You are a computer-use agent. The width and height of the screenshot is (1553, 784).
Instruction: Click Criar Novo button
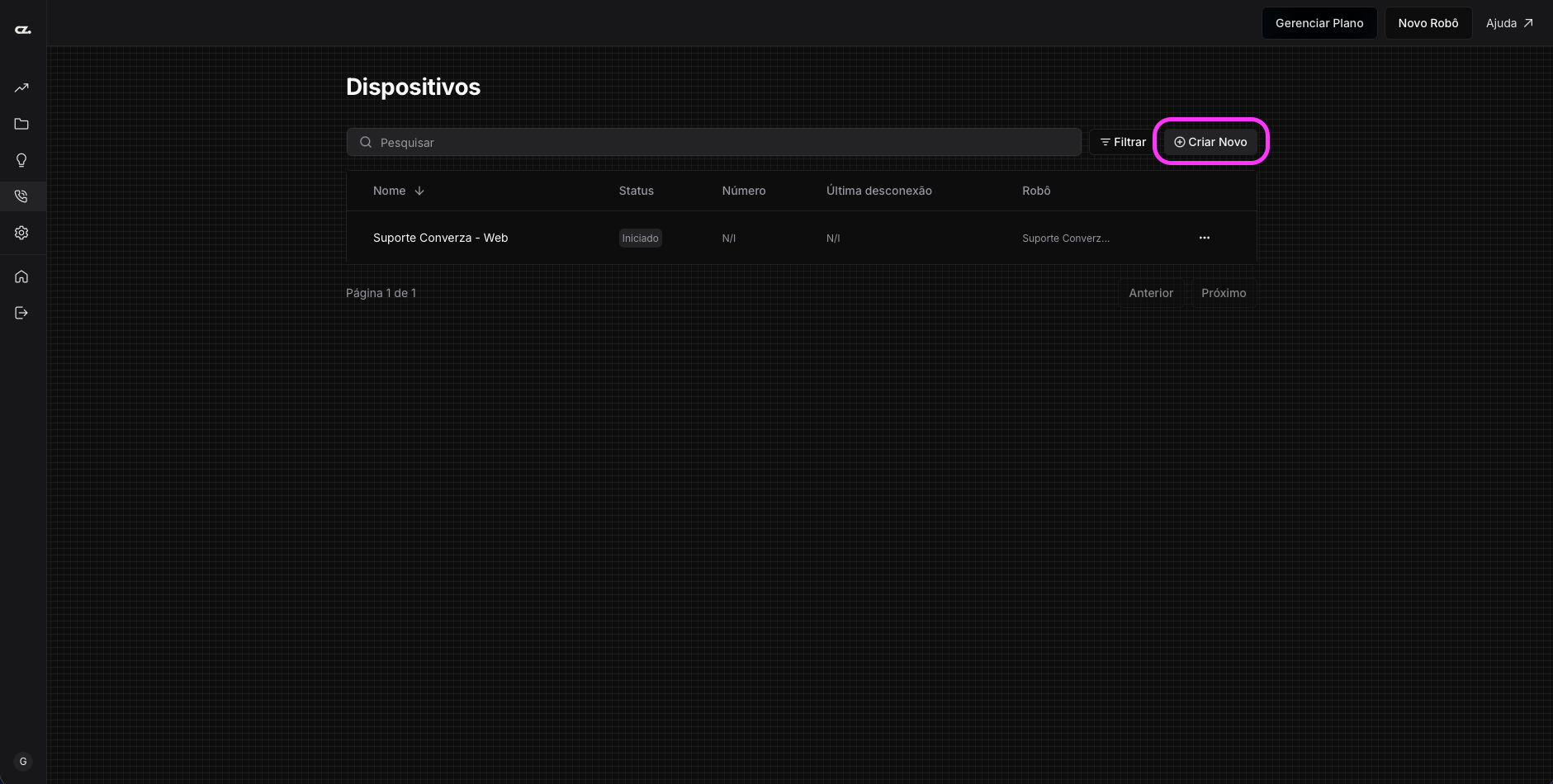[x=1210, y=142]
